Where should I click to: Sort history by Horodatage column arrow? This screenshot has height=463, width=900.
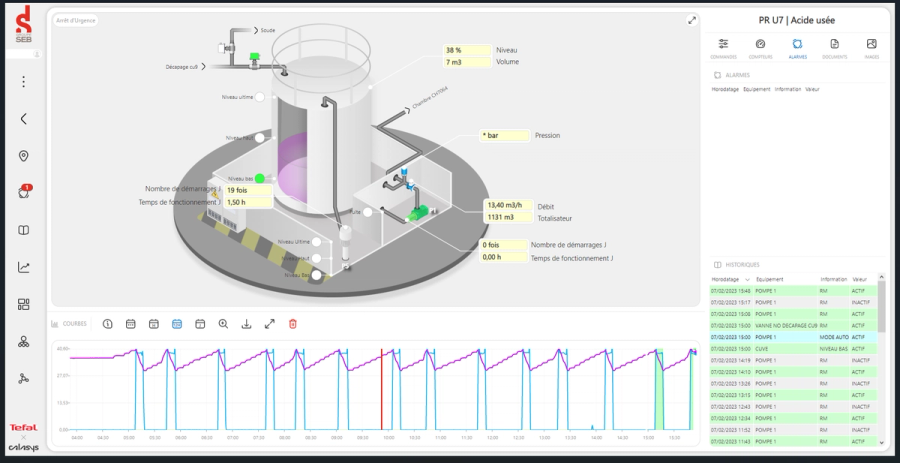tap(747, 279)
